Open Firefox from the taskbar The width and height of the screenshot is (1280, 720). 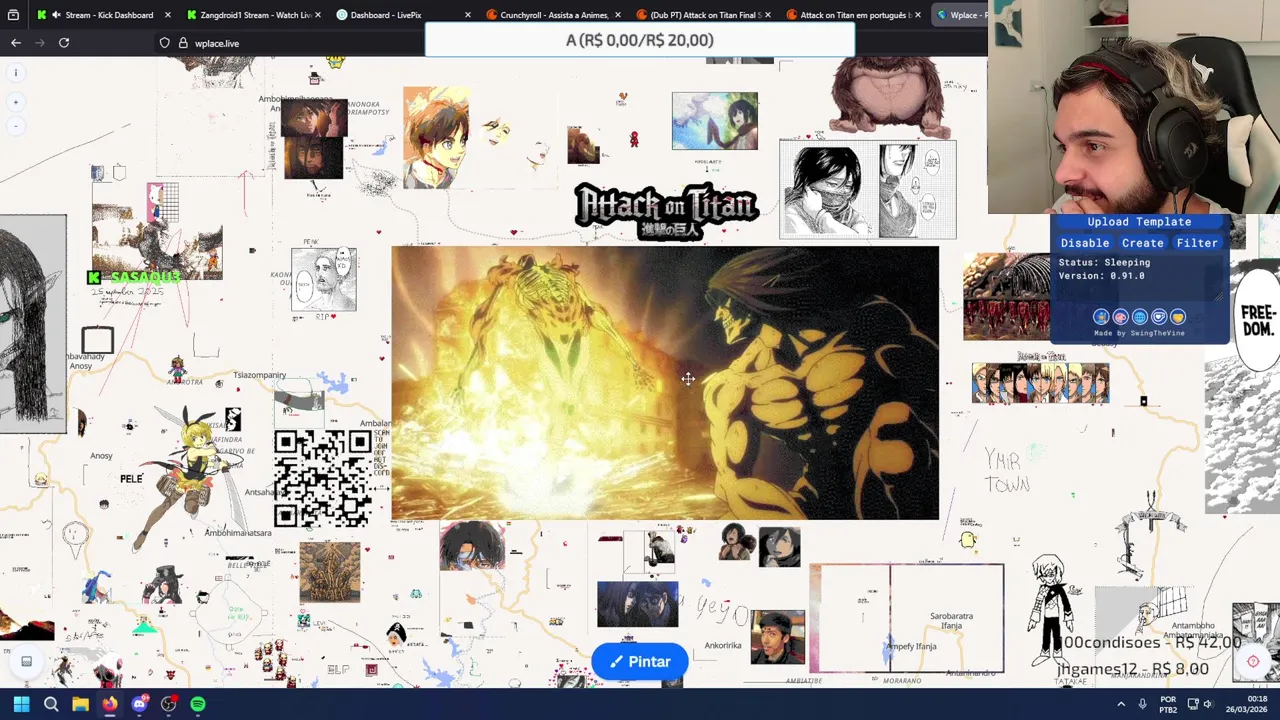click(x=110, y=704)
